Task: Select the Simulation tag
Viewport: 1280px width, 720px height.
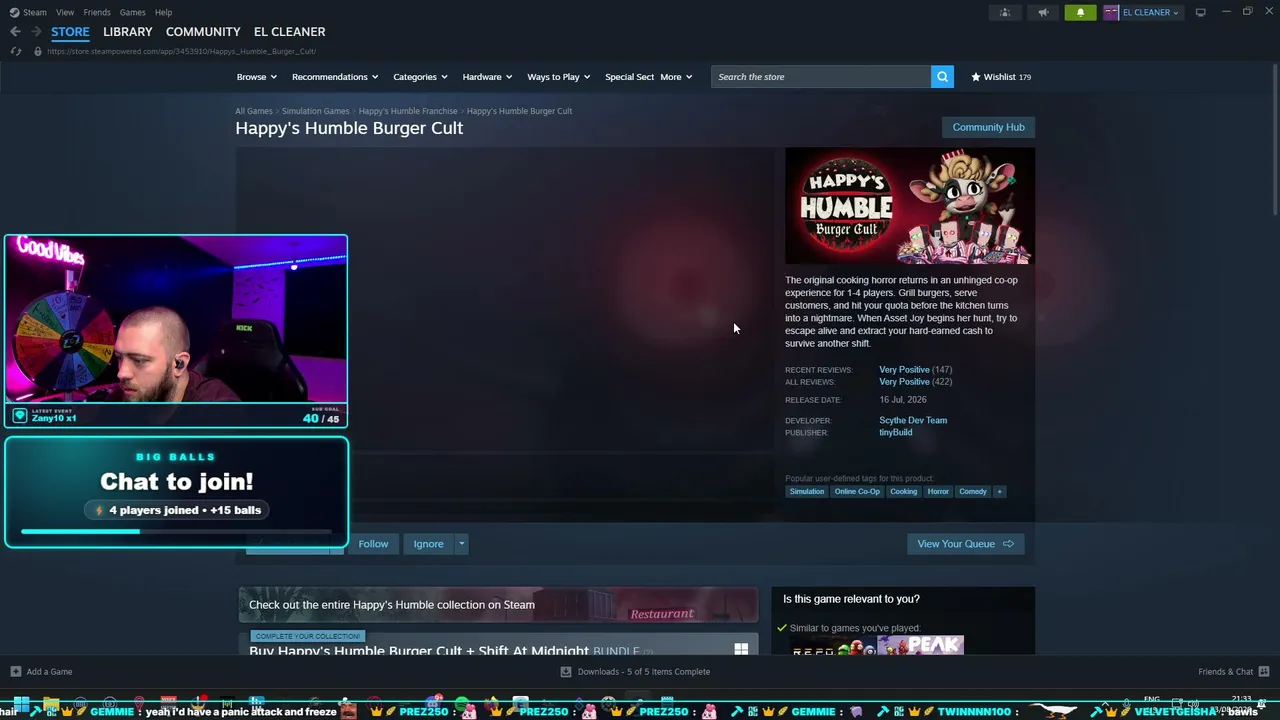Action: (807, 492)
